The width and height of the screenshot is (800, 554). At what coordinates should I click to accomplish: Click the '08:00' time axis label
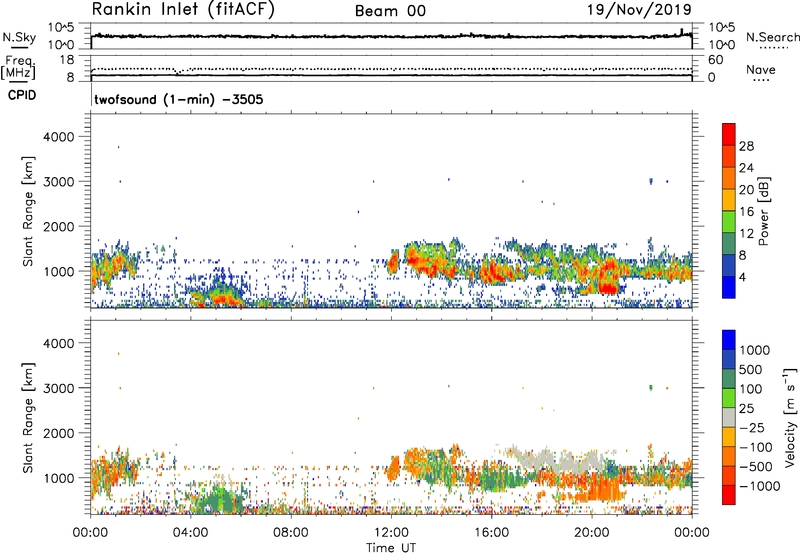pos(291,533)
